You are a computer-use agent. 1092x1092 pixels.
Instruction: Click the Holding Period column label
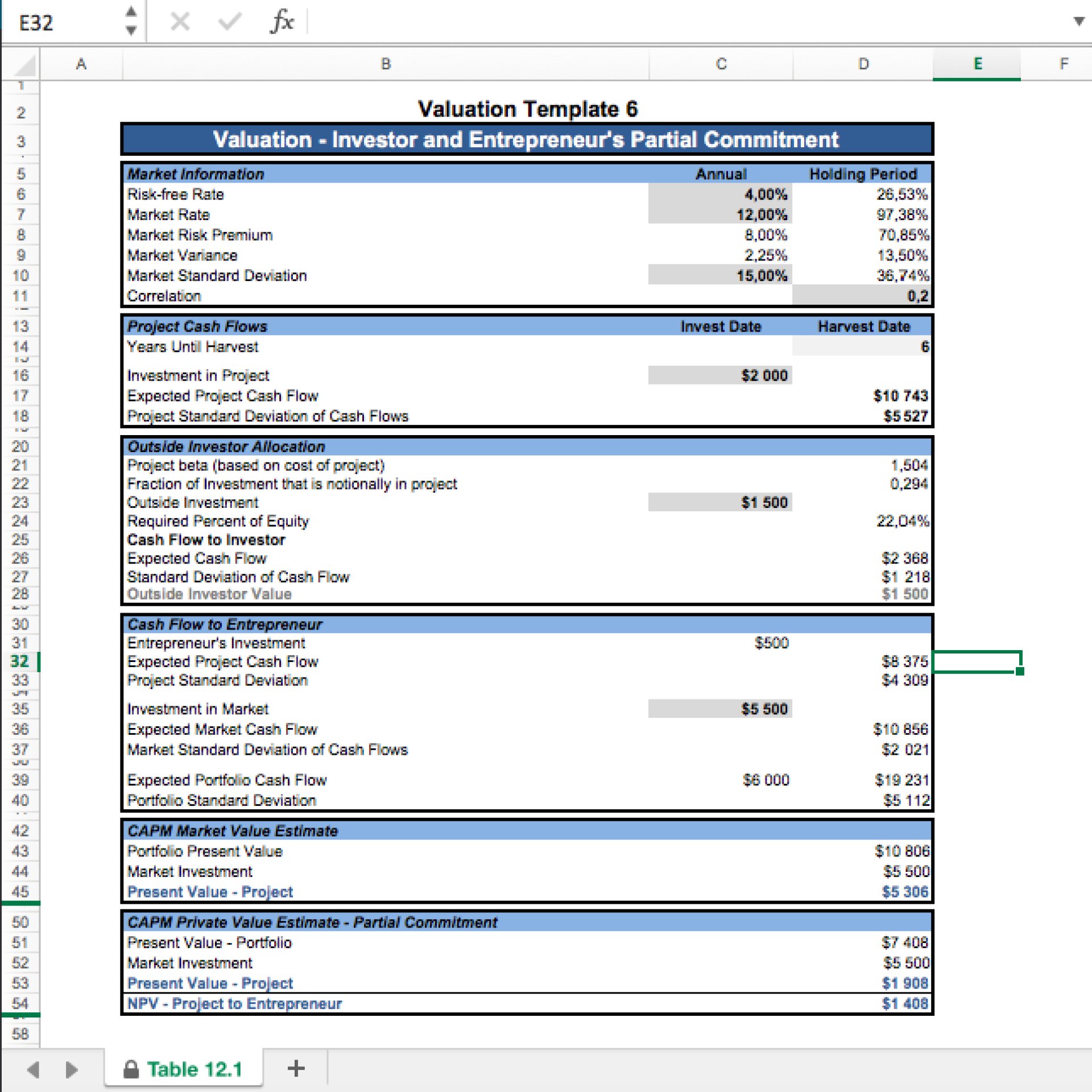(x=863, y=174)
